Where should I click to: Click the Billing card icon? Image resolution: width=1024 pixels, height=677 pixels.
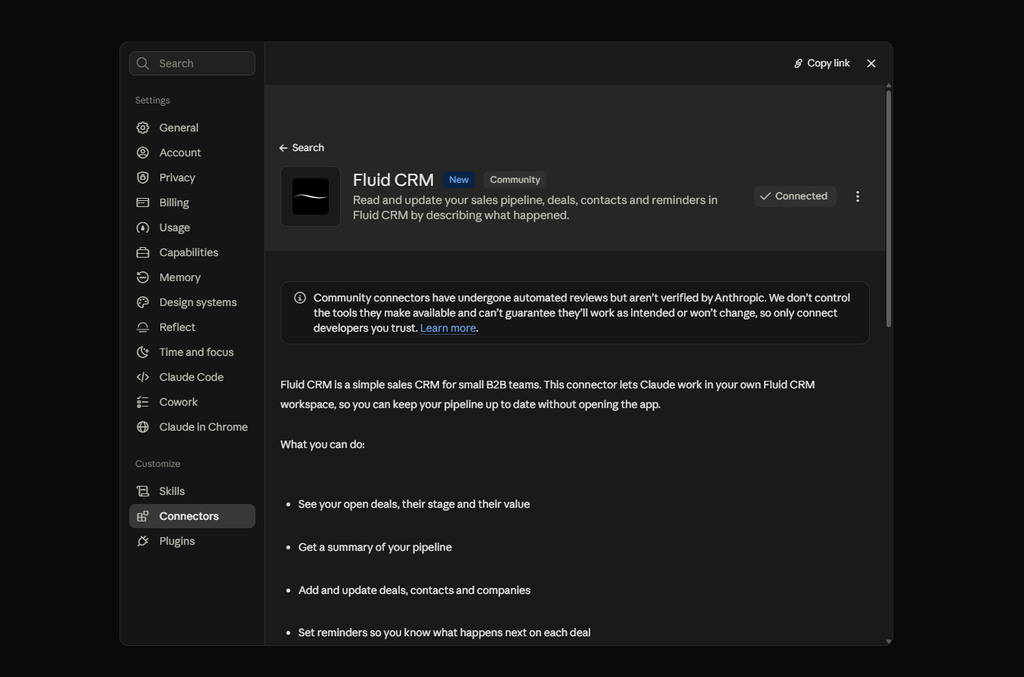pyautogui.click(x=142, y=202)
